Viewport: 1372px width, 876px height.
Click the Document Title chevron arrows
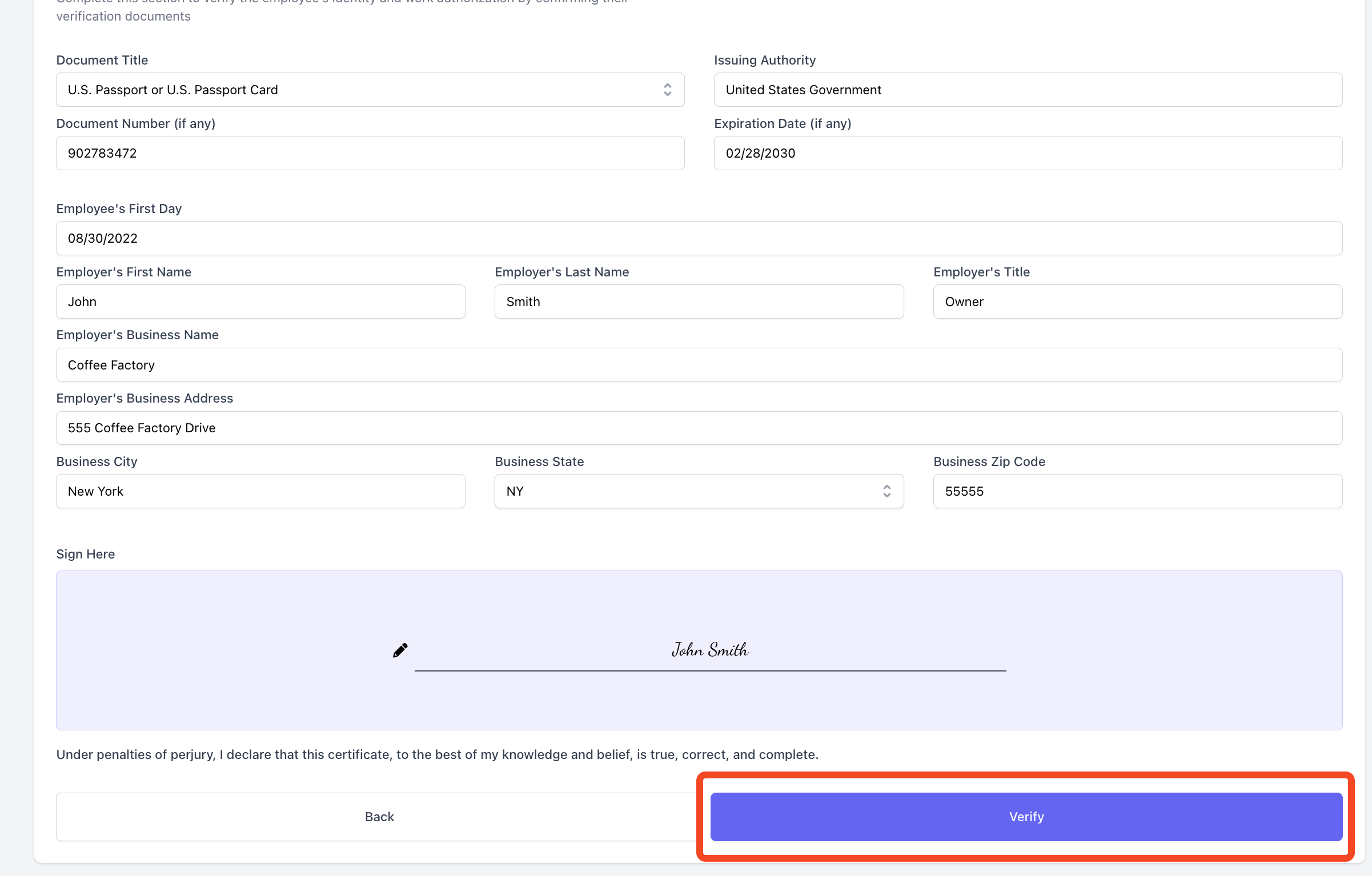pyautogui.click(x=667, y=90)
